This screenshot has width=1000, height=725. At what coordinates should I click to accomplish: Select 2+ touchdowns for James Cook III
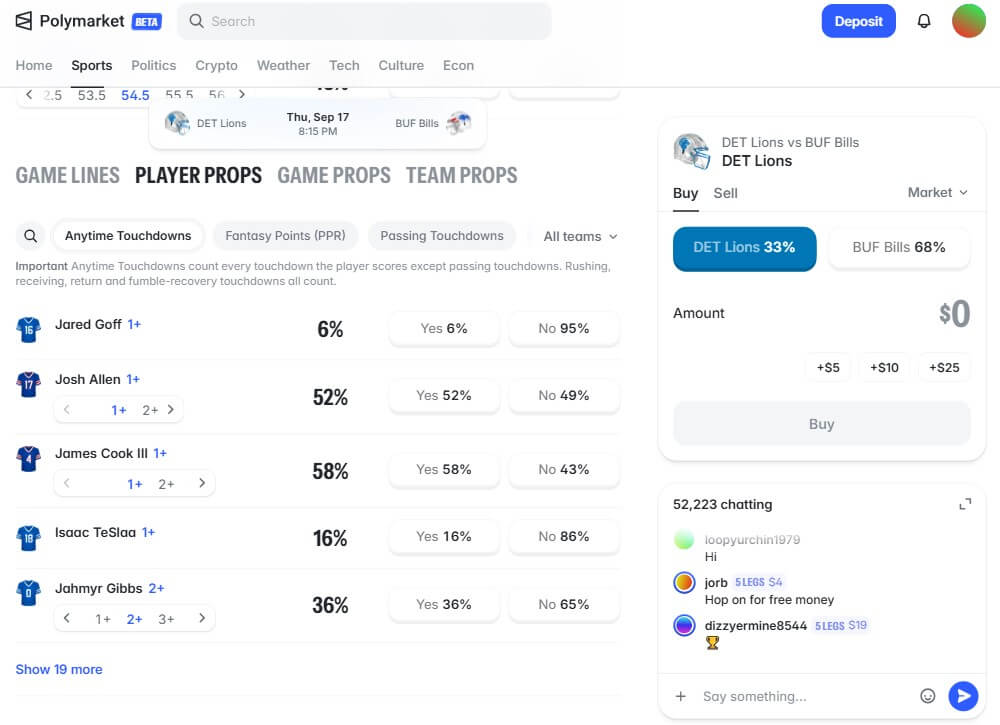click(x=166, y=485)
